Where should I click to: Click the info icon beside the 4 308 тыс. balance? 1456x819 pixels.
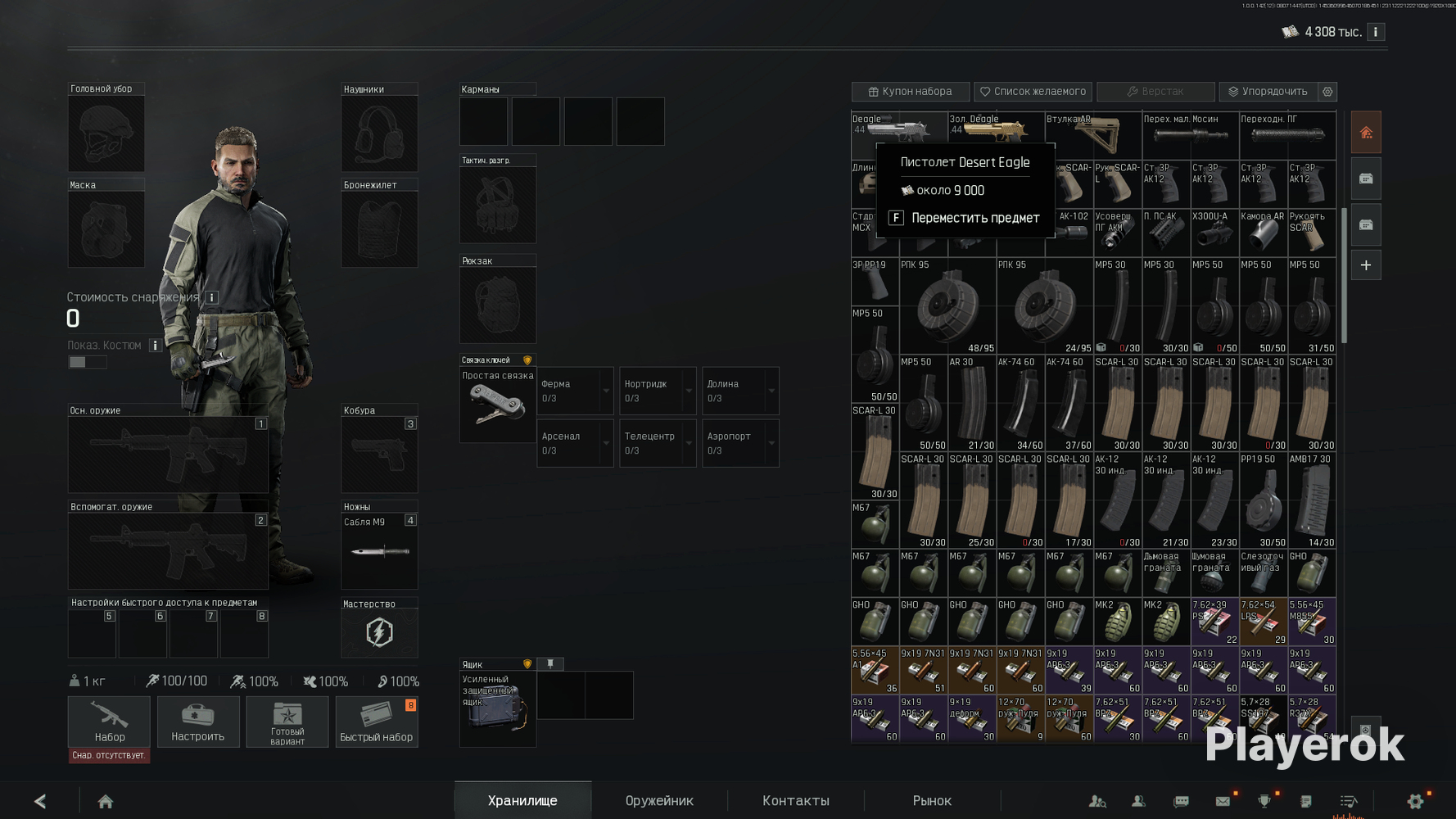click(x=1376, y=32)
